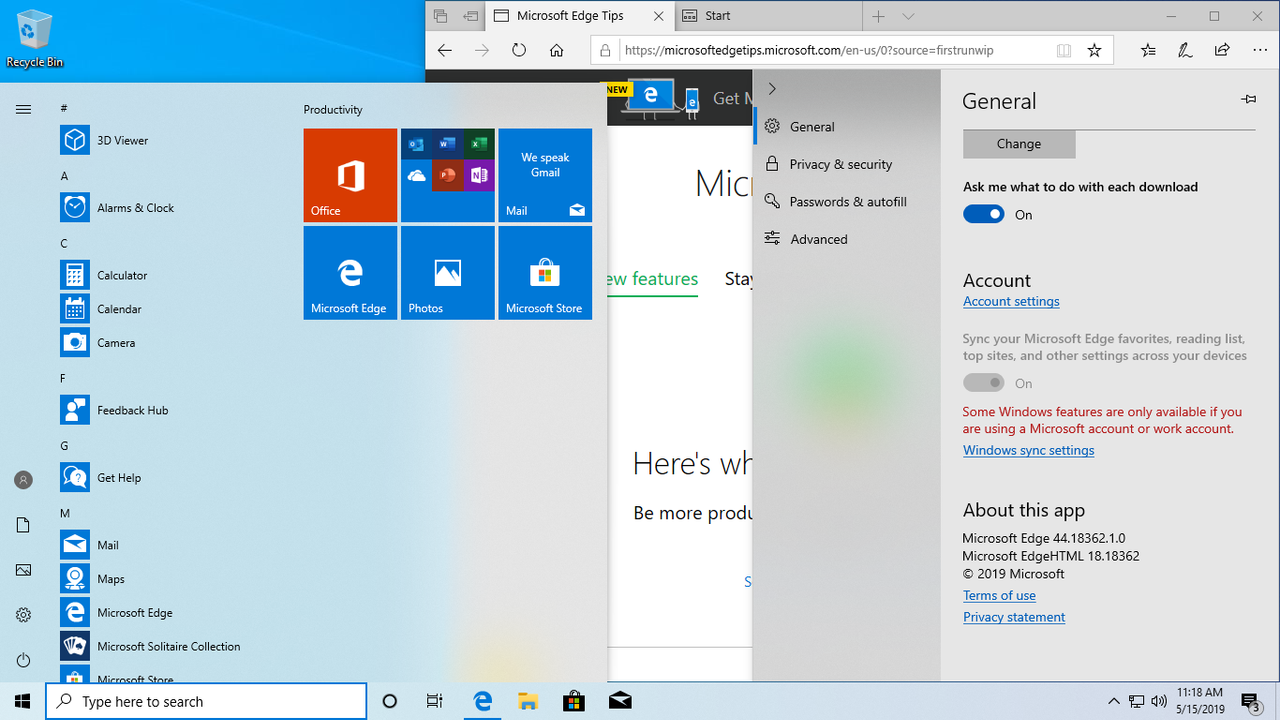Open Mail from the app list
The image size is (1280, 720).
coord(150,545)
